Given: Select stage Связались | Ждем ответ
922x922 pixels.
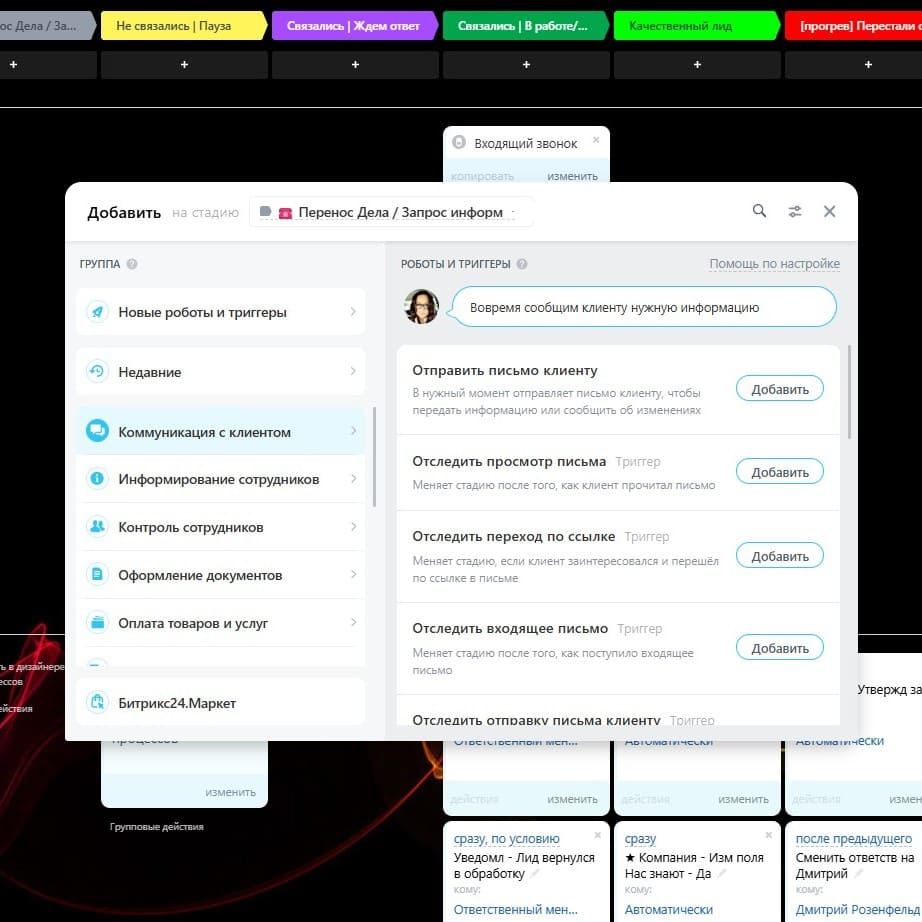Looking at the screenshot, I should coord(355,26).
